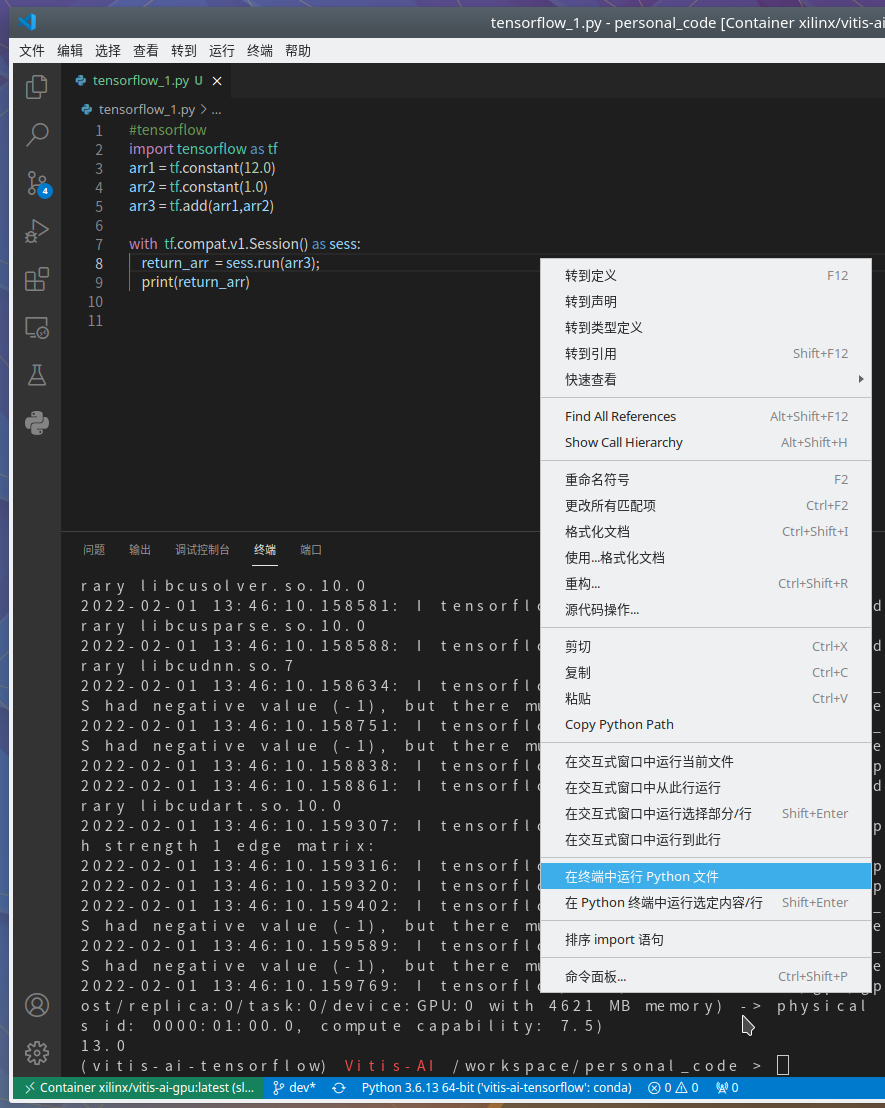The height and width of the screenshot is (1108, 885).
Task: Select the Python 3.6.13 interpreter in the status bar
Action: click(x=496, y=1088)
